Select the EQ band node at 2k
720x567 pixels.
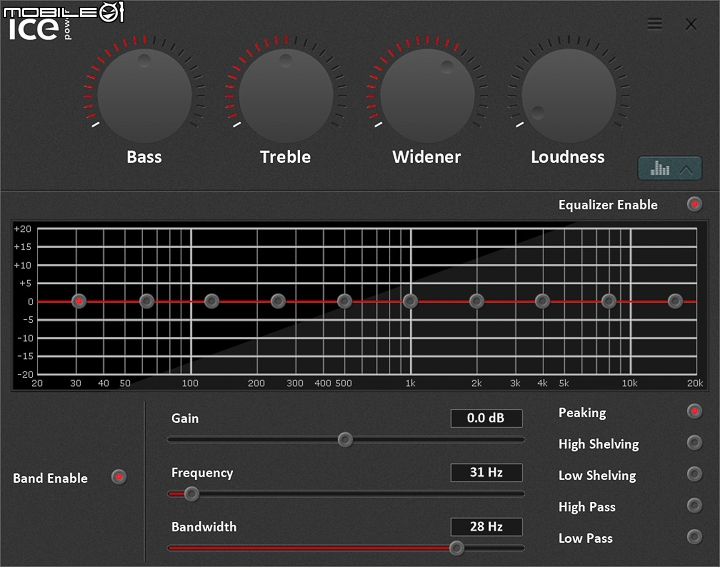click(x=477, y=301)
